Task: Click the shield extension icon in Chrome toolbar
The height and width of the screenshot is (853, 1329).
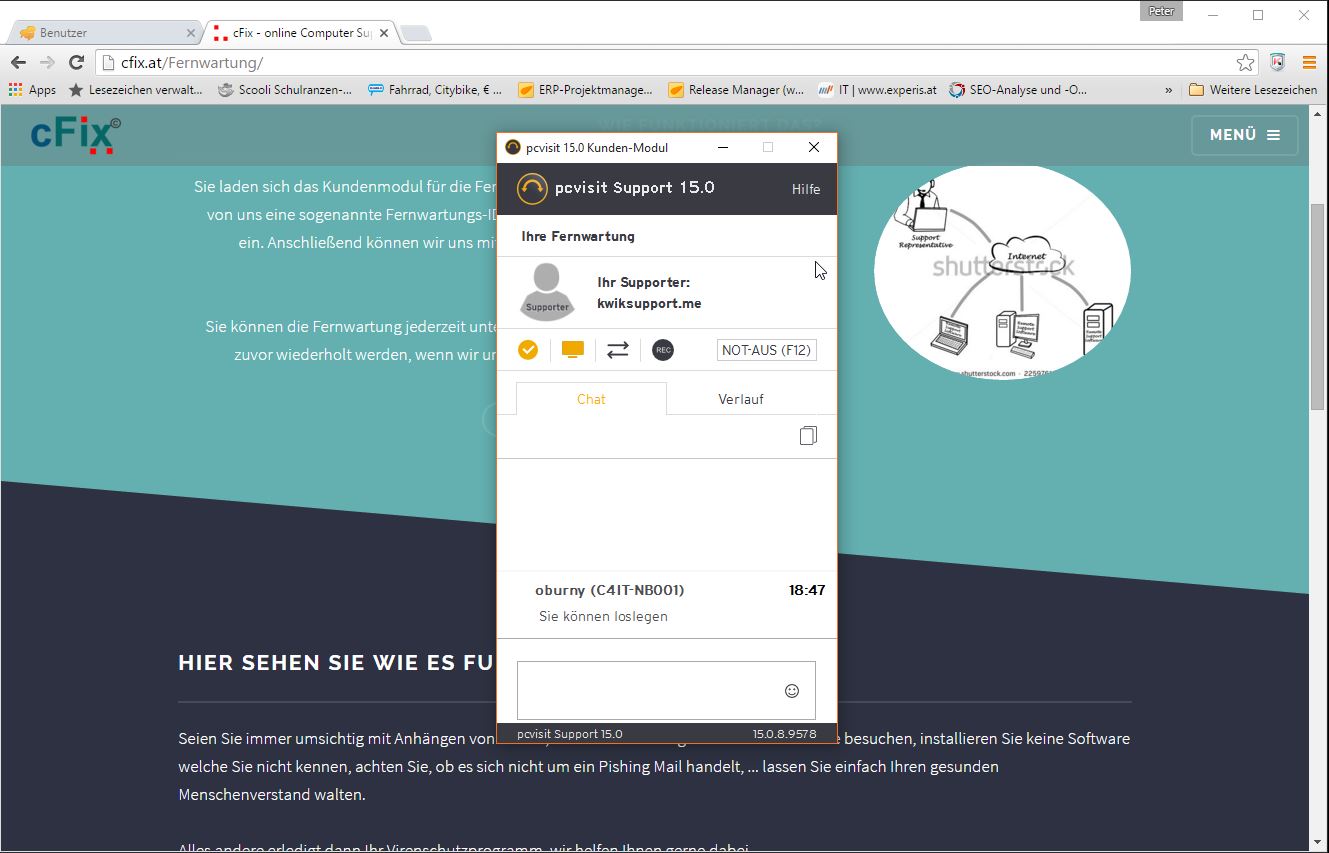Action: (1277, 62)
